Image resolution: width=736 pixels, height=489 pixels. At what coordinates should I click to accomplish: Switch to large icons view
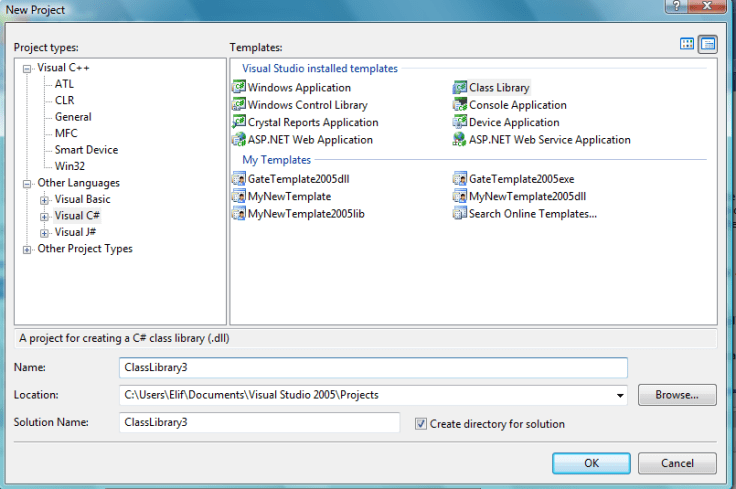(687, 44)
